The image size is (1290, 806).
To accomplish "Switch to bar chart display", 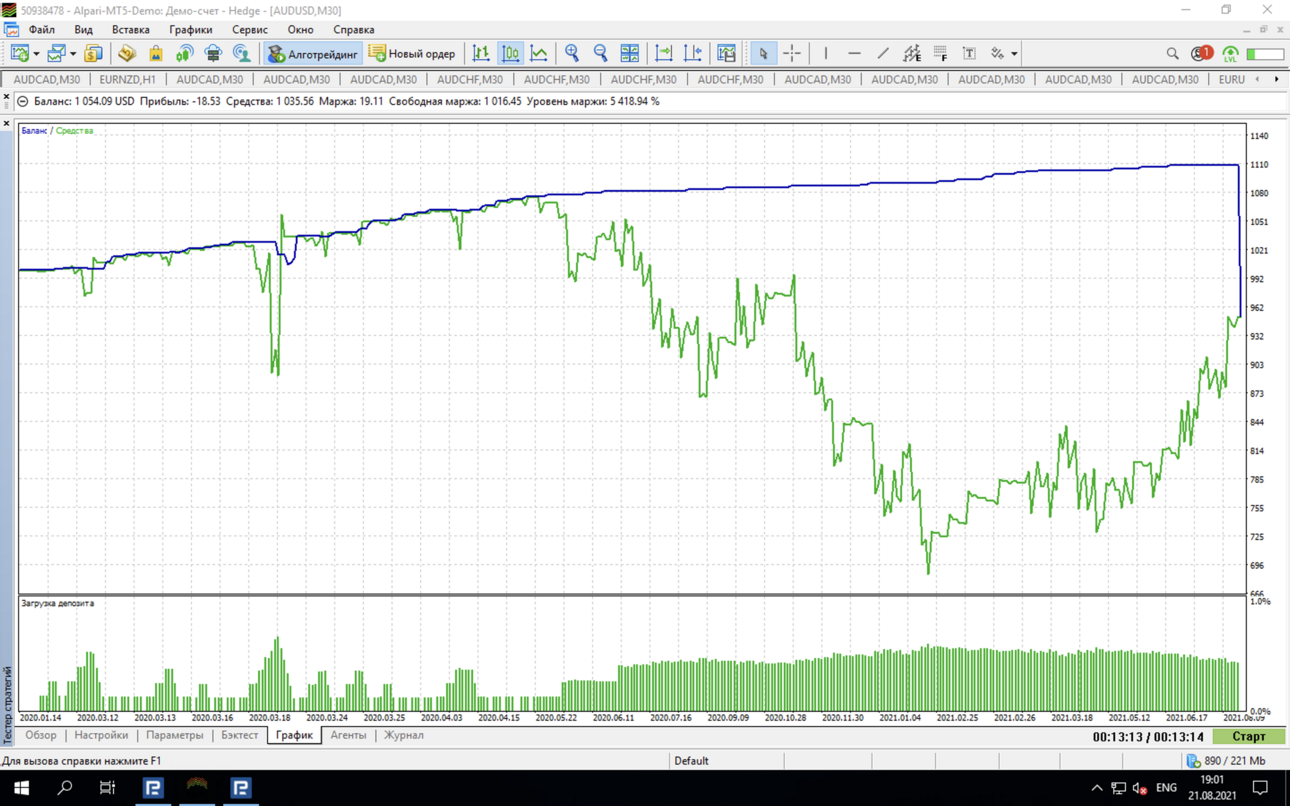I will pos(481,53).
